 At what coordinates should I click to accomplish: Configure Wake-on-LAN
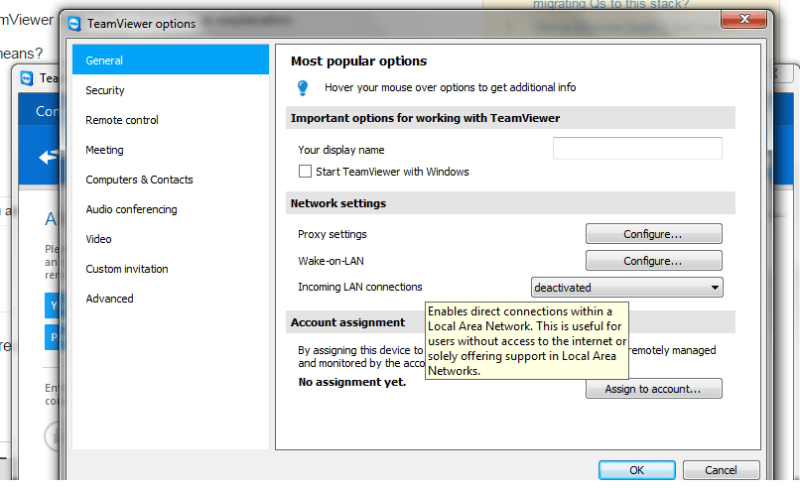[x=654, y=261]
